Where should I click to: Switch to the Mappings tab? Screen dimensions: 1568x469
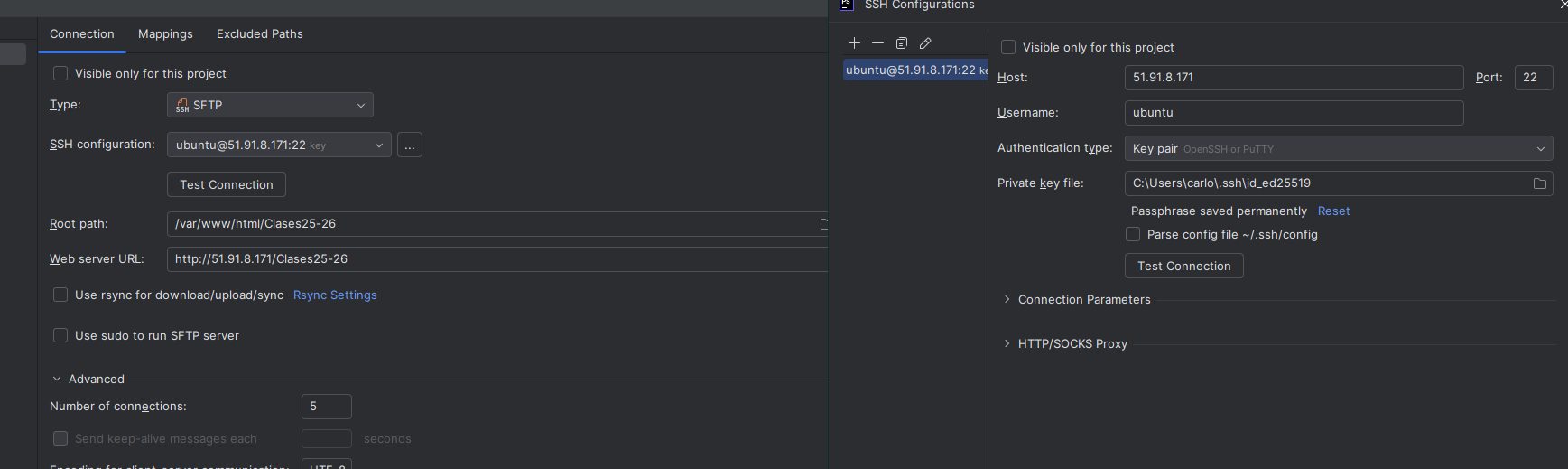pyautogui.click(x=165, y=34)
